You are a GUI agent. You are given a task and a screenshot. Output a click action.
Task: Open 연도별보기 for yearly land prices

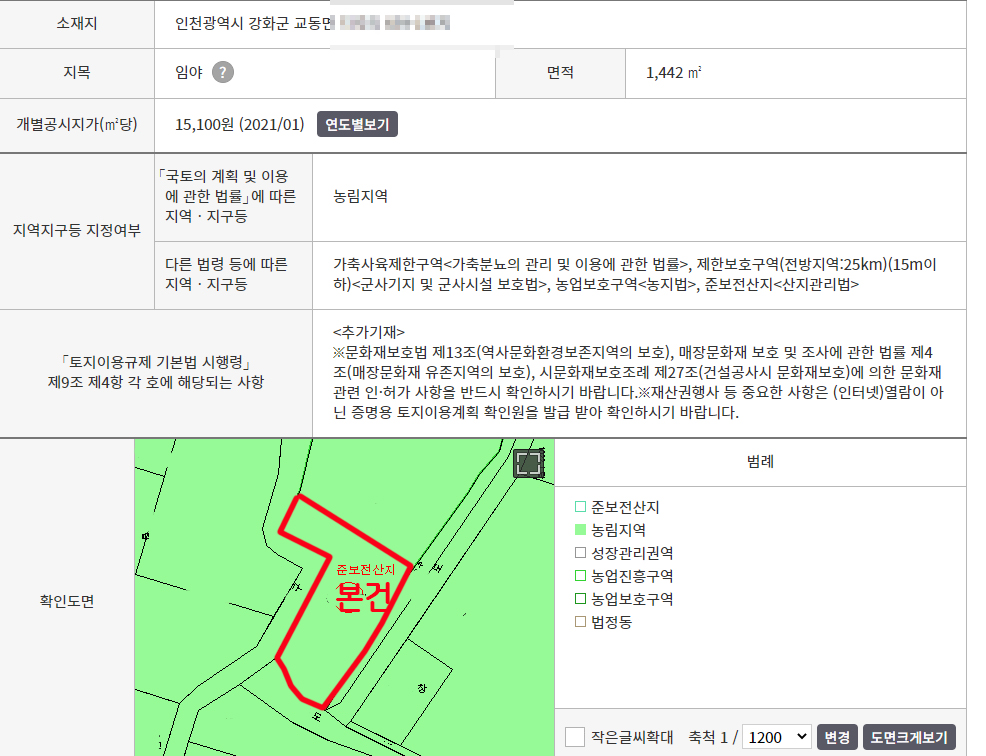358,125
